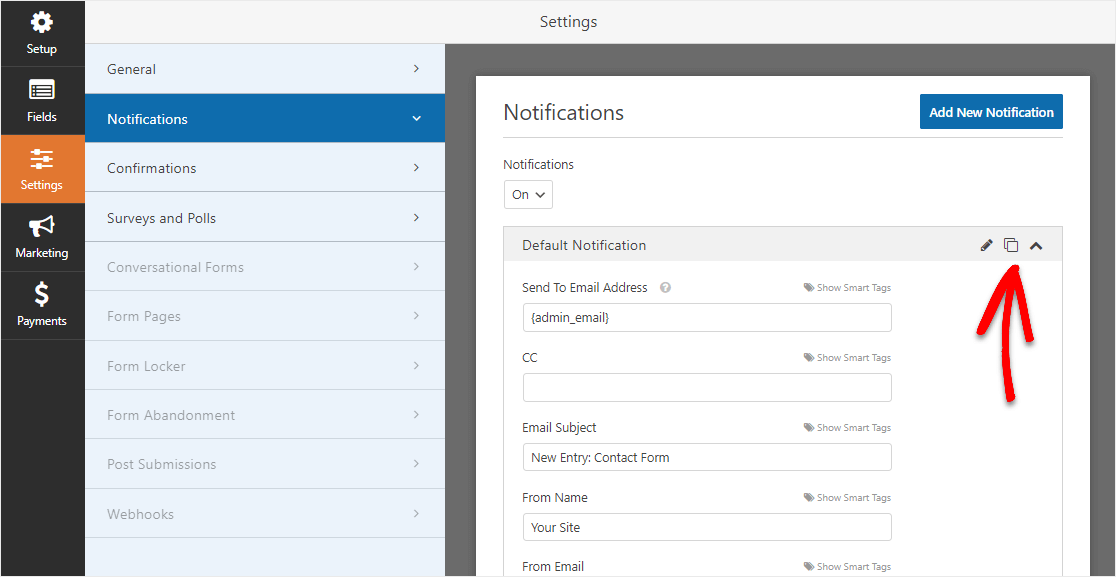Open Form Abandonment section
This screenshot has height=577, width=1116.
click(x=265, y=415)
